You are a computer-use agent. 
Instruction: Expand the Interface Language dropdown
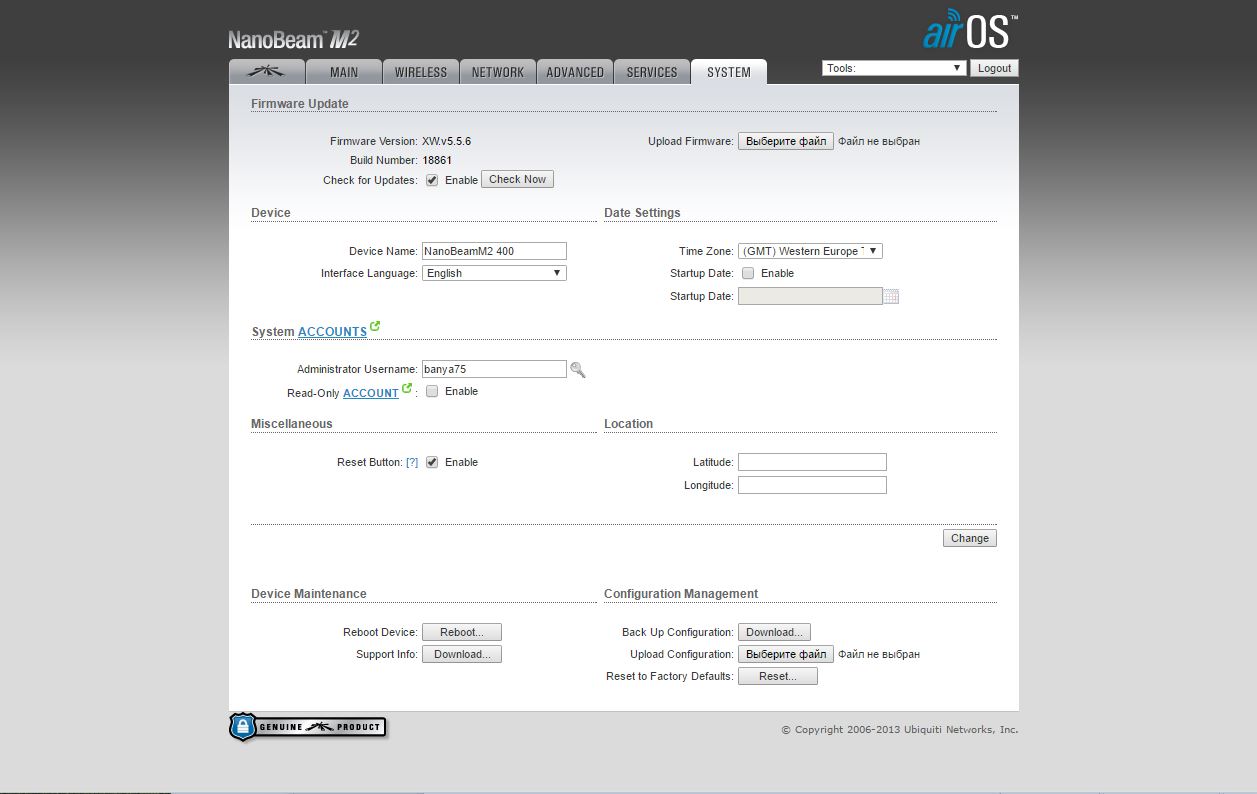(x=494, y=273)
